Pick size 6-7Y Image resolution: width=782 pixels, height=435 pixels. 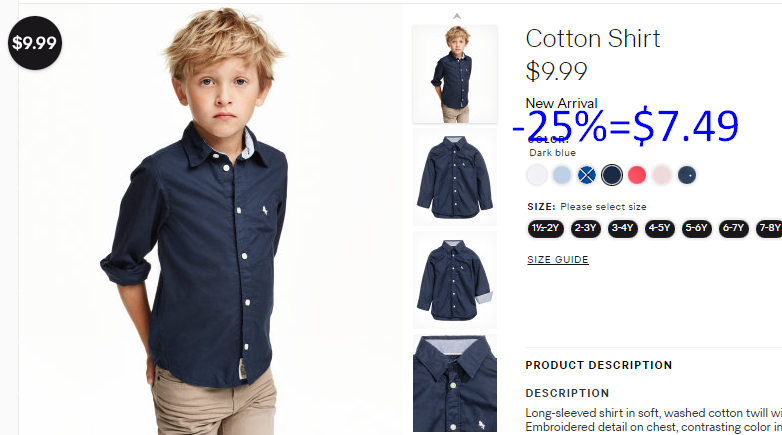(x=734, y=228)
